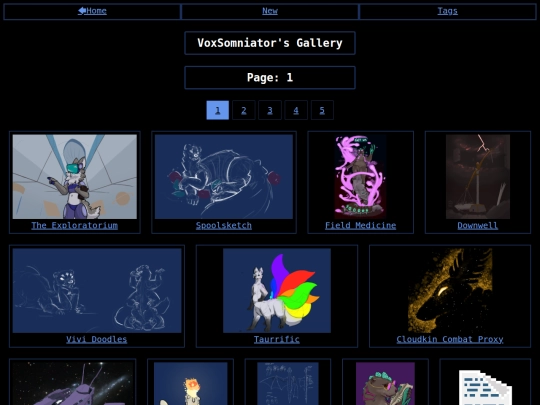
Task: Open the Tags page
Action: point(447,11)
